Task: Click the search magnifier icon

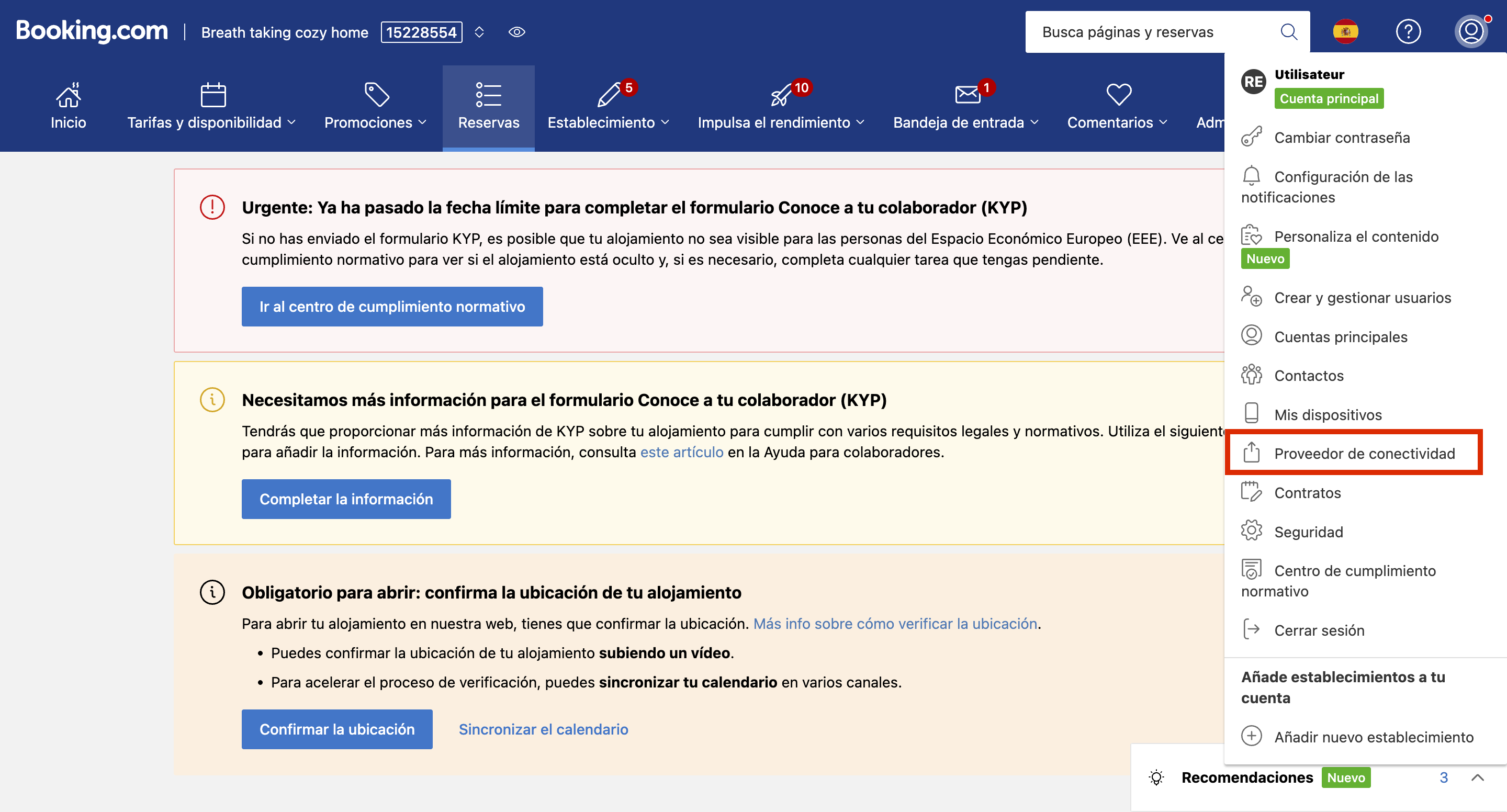Action: 1289,31
